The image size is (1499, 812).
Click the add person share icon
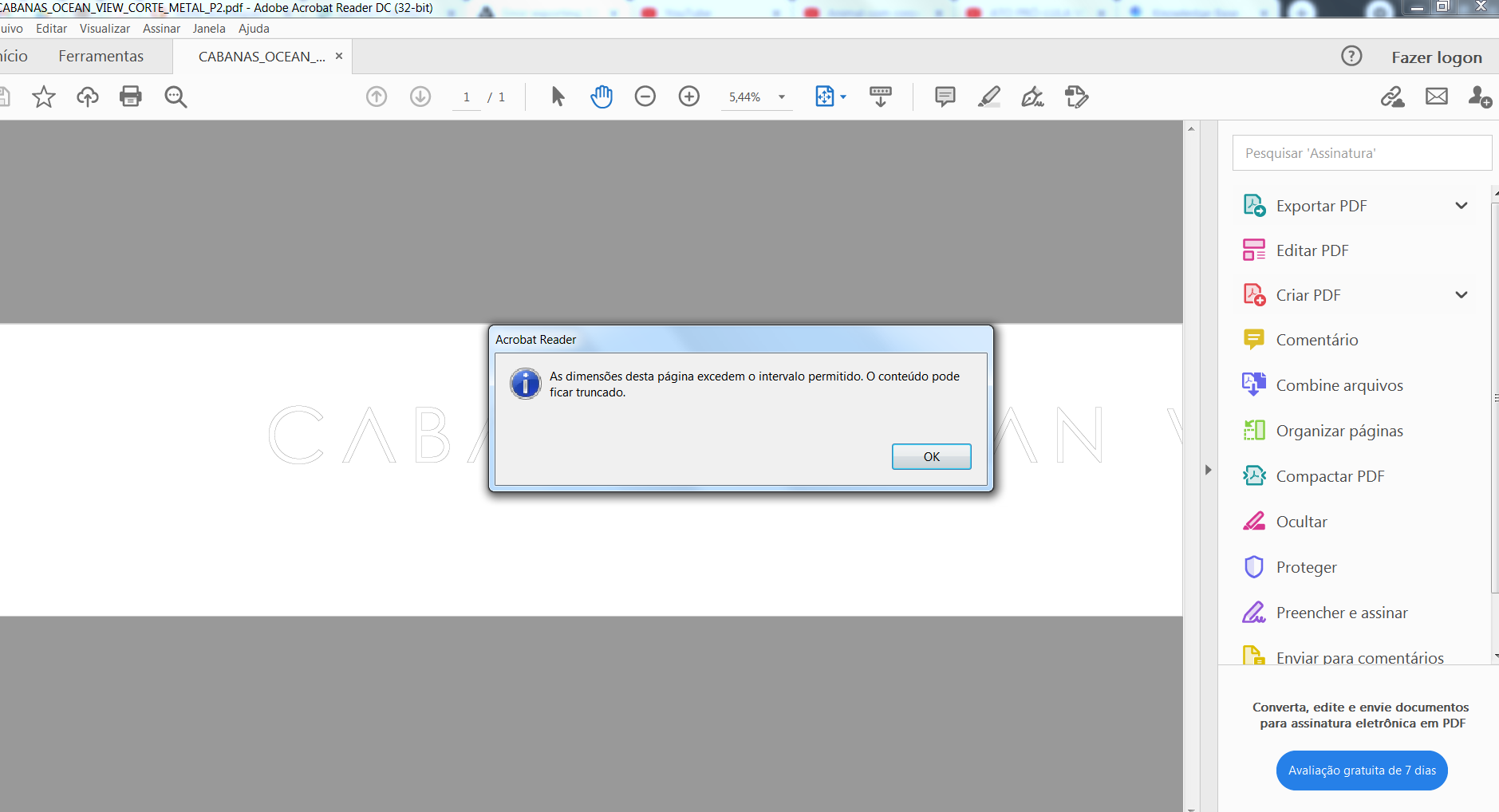point(1480,97)
